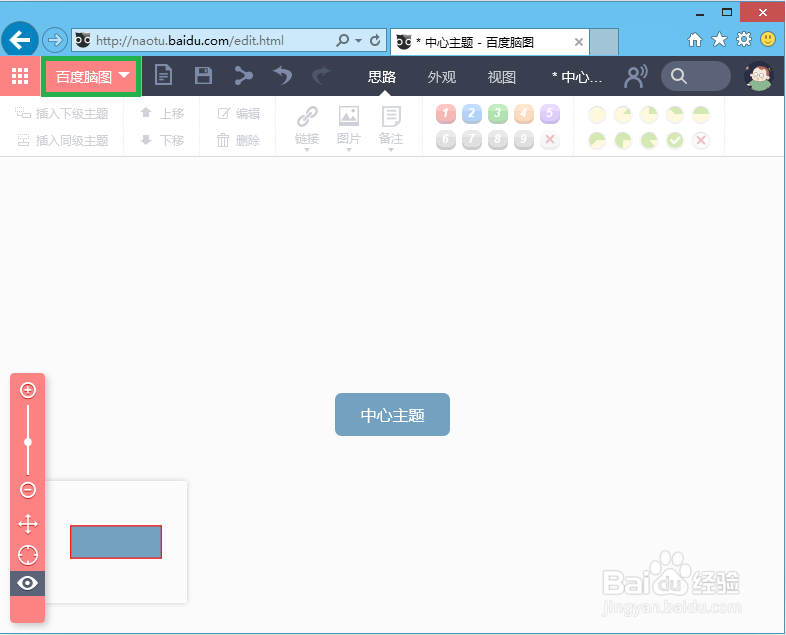Close the 中心主题 - 百度脑图 browser tab

point(578,42)
